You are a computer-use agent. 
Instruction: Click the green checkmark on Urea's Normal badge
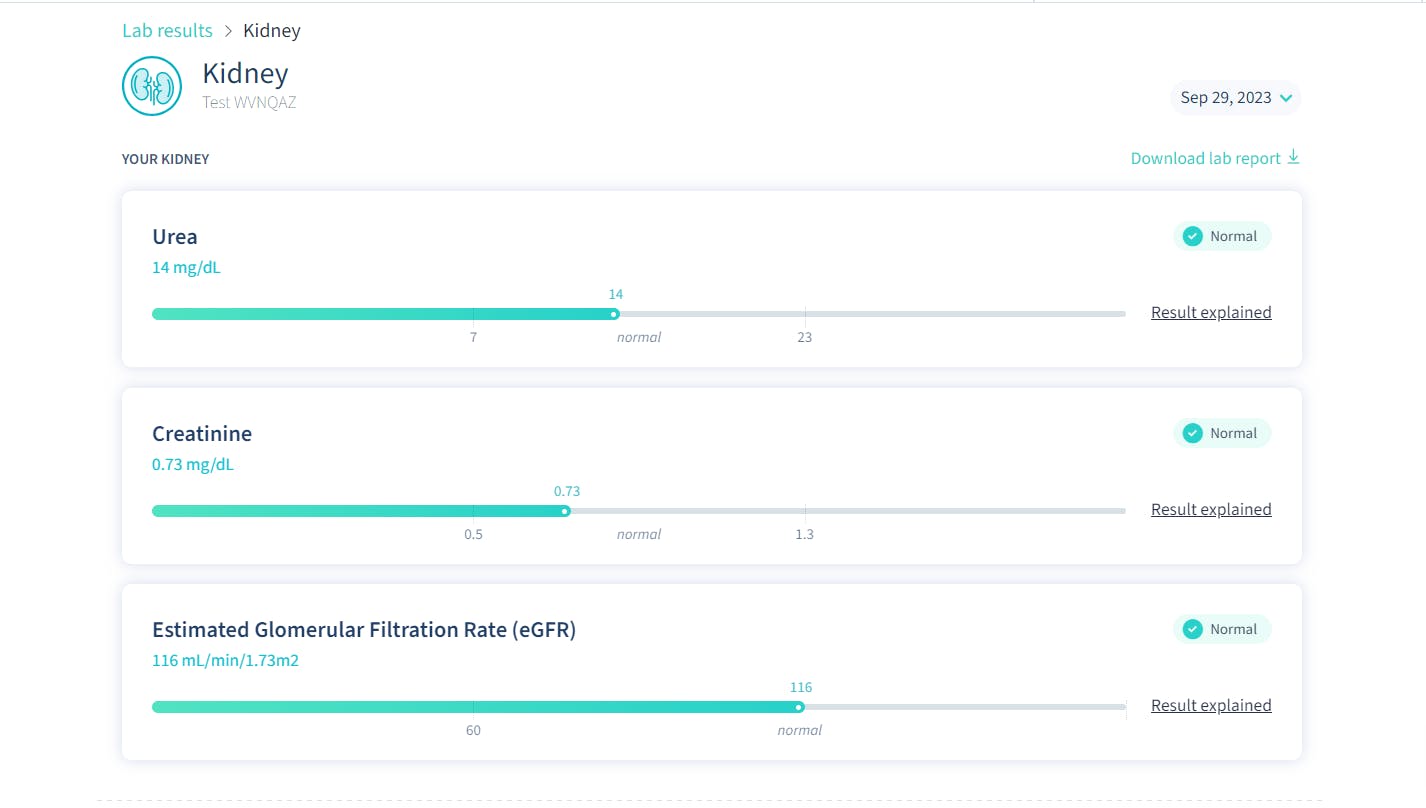coord(1192,236)
